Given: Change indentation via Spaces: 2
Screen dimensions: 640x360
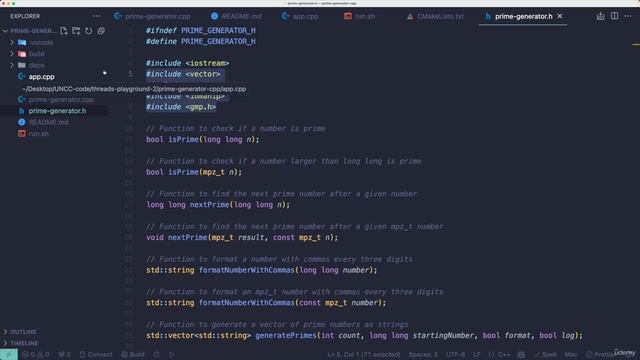Looking at the screenshot, I should pos(423,354).
